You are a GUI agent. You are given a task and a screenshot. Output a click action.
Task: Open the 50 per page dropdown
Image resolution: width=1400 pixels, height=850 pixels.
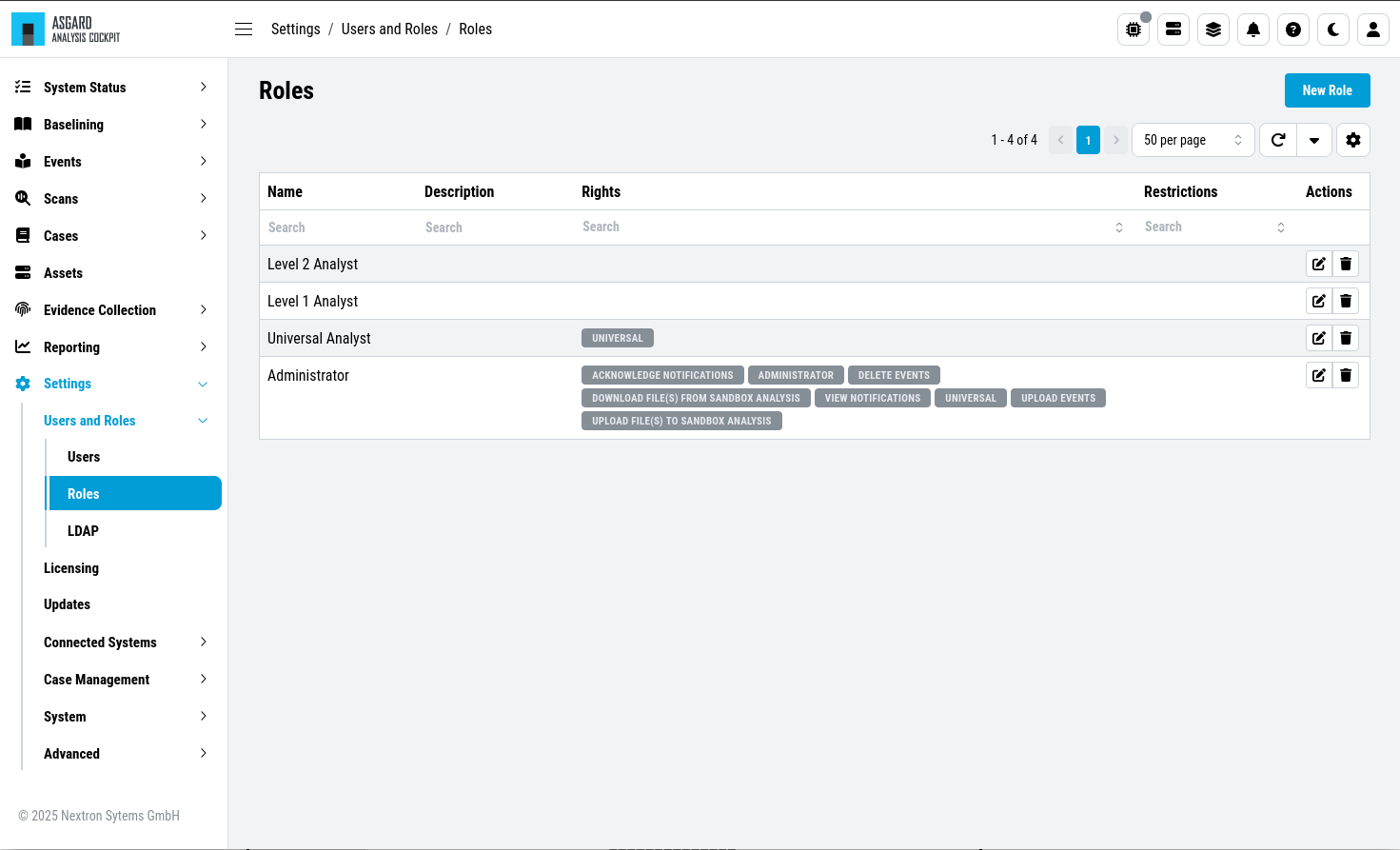coord(1193,140)
